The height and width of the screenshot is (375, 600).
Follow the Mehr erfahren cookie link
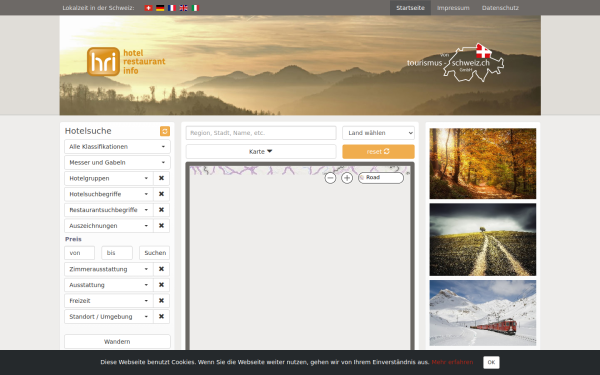pos(452,362)
